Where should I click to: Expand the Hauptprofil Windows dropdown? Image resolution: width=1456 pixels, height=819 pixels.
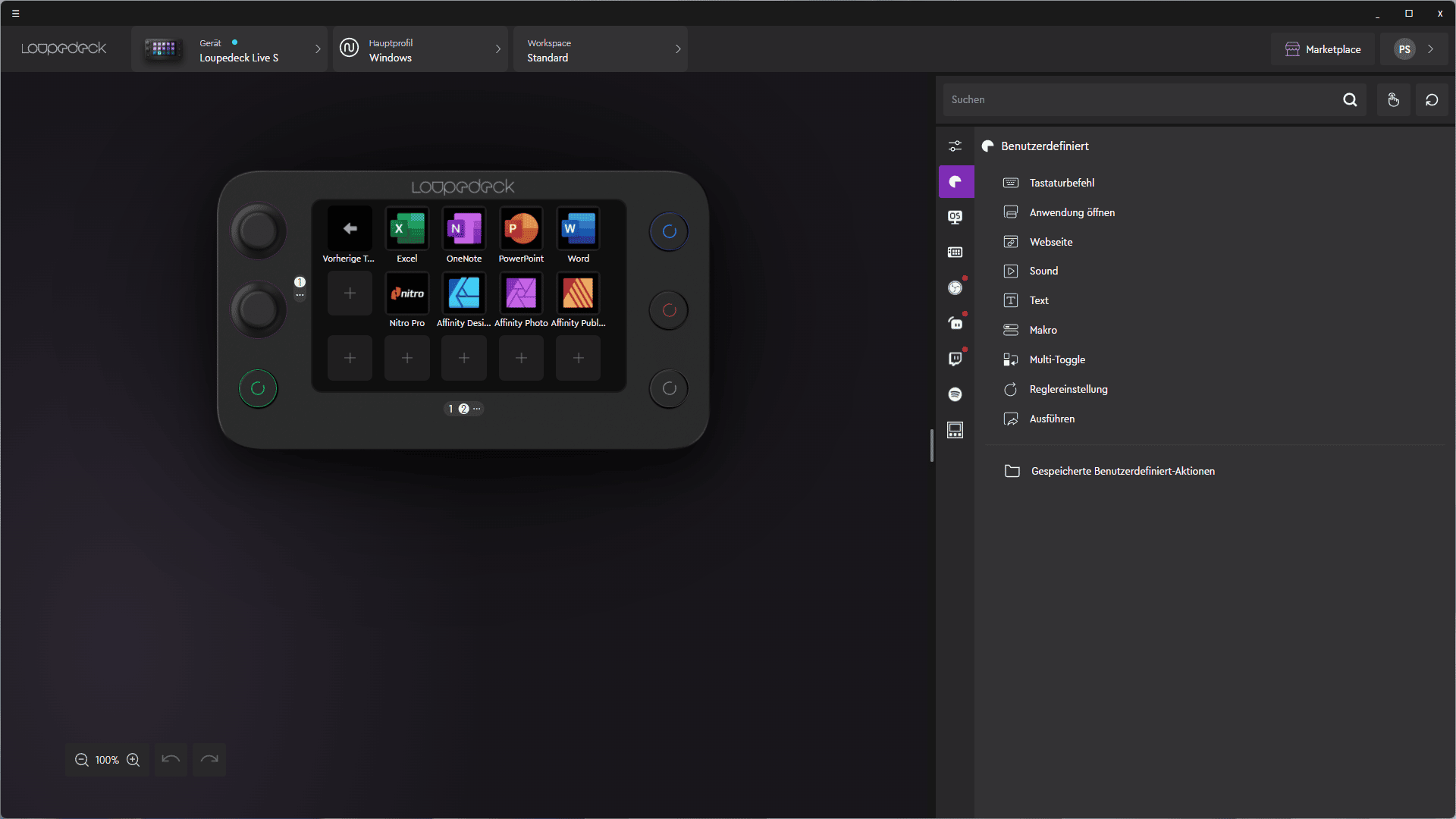point(420,49)
